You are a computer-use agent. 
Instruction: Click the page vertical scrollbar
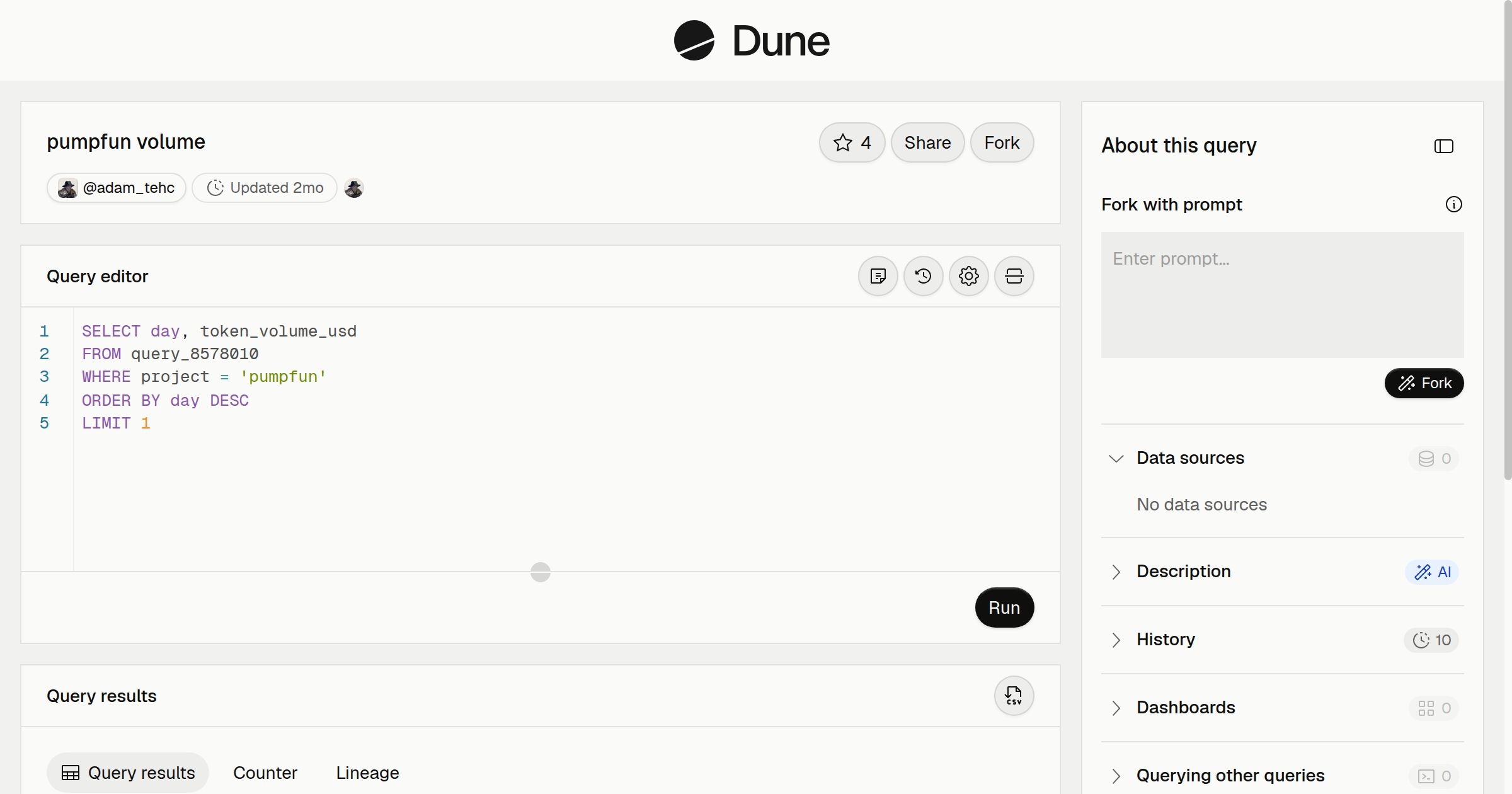pyautogui.click(x=1508, y=239)
